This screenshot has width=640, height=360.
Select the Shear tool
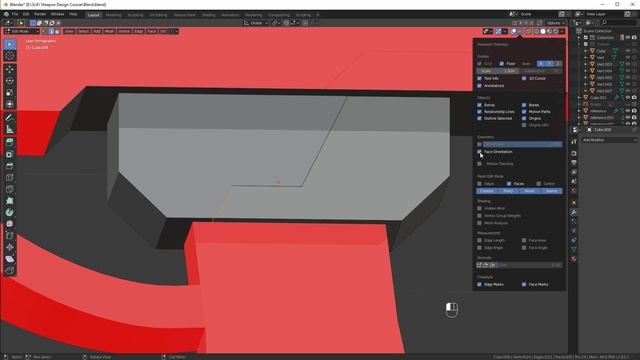coord(10,259)
